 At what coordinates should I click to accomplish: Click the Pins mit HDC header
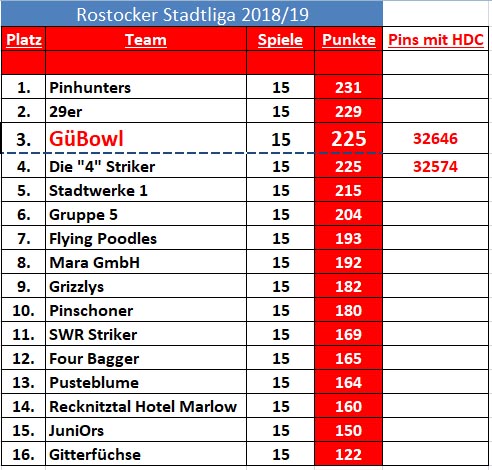coord(436,39)
